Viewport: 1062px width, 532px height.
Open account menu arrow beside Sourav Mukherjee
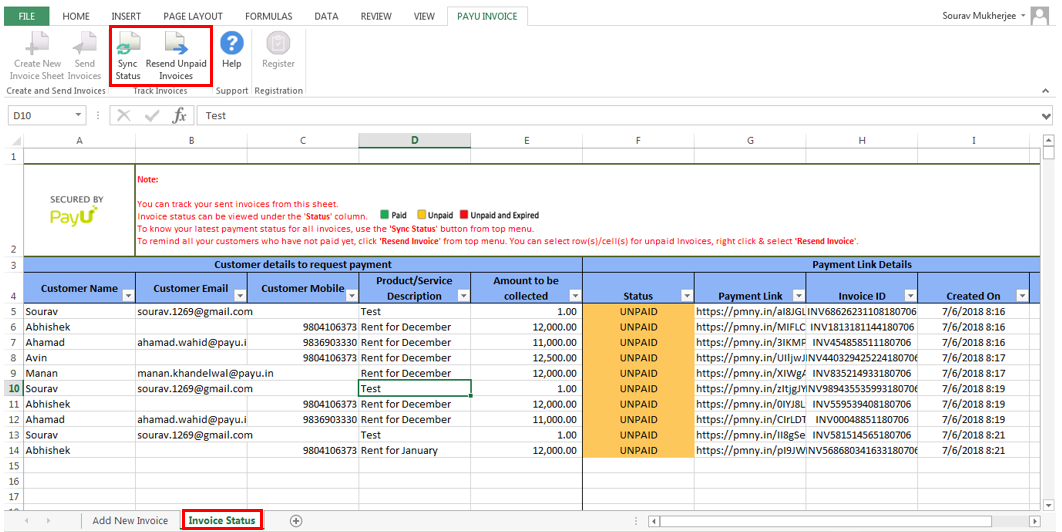1023,16
